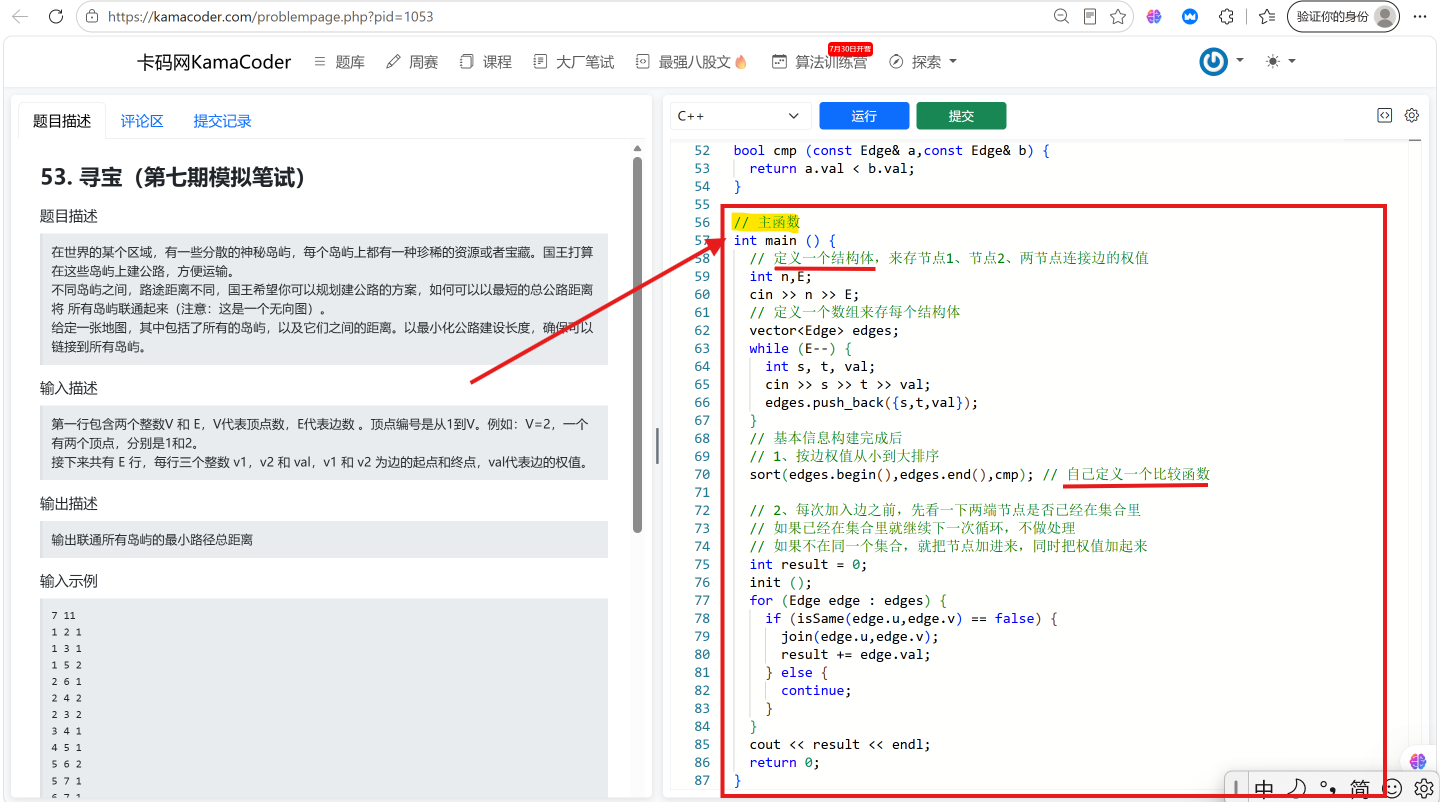1440x802 pixels.
Task: Click the code line 'int result = 0;'
Action: click(808, 565)
